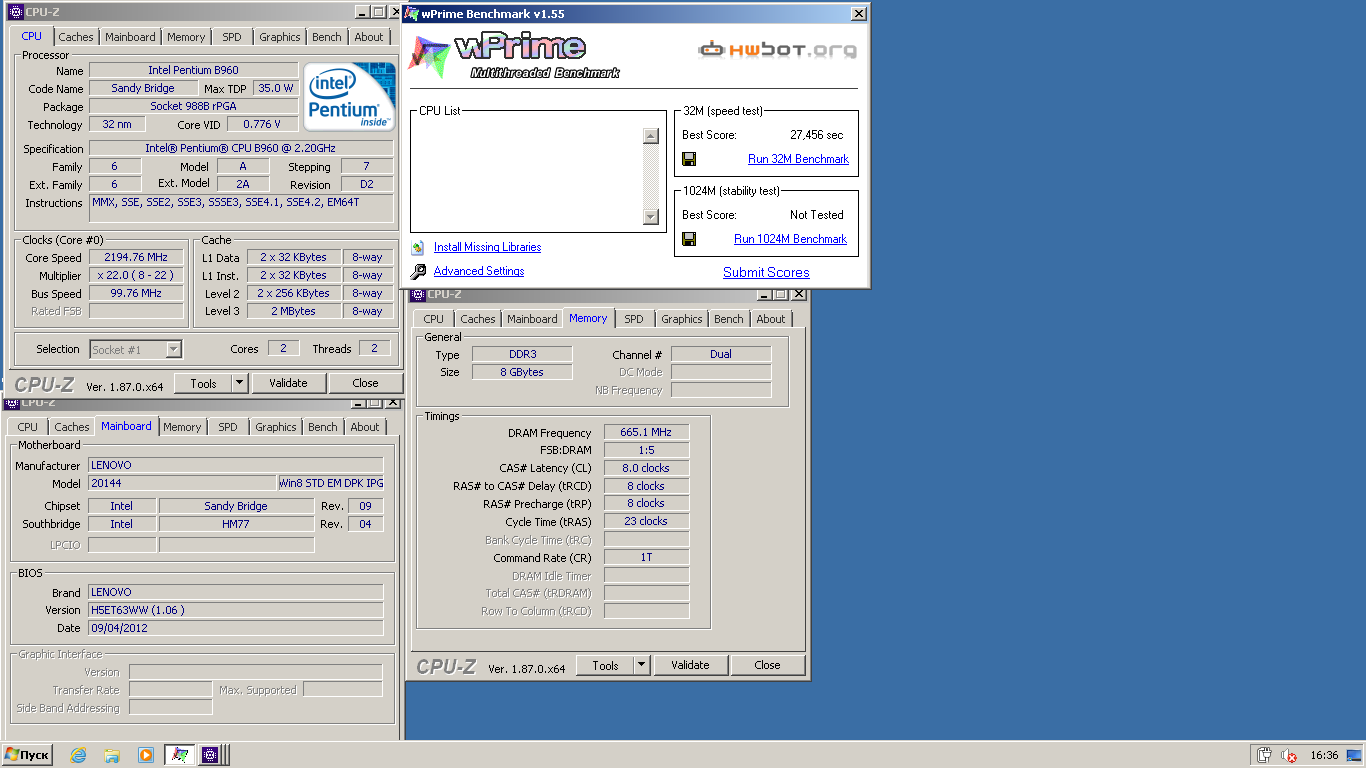This screenshot has height=768, width=1366.
Task: Click the CPU-Z title icon in the Memory window
Action: coord(417,294)
